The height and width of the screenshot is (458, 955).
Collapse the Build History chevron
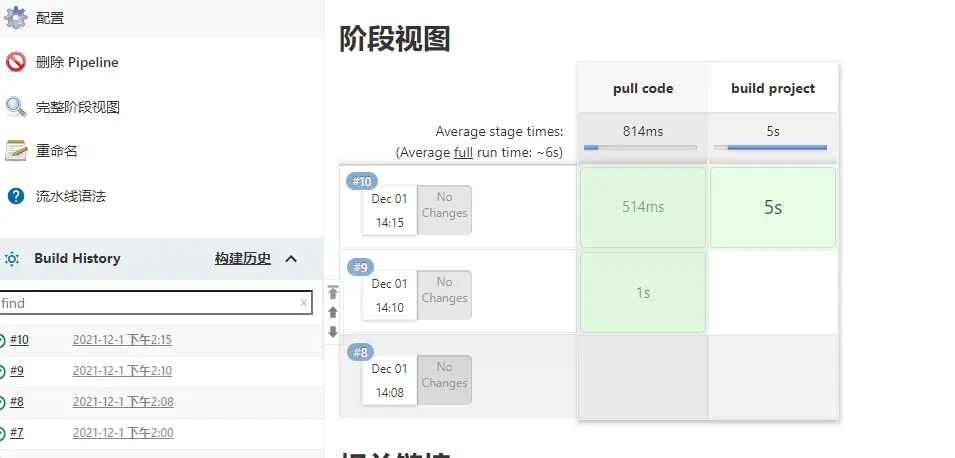291,259
